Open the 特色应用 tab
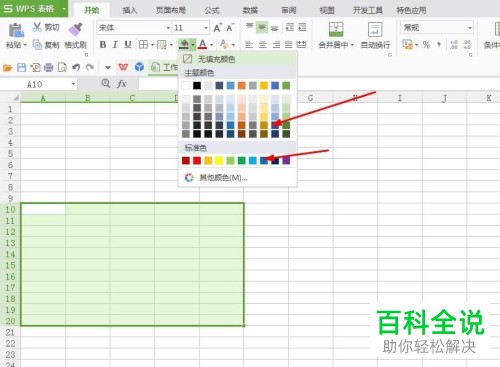Screen dimensions: 500x367 (411, 10)
